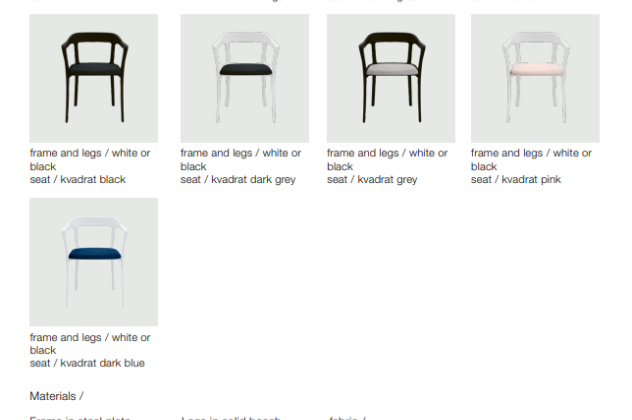Click the frame and legs text under pink chair
Image resolution: width=632 pixels, height=420 pixels.
[531, 160]
